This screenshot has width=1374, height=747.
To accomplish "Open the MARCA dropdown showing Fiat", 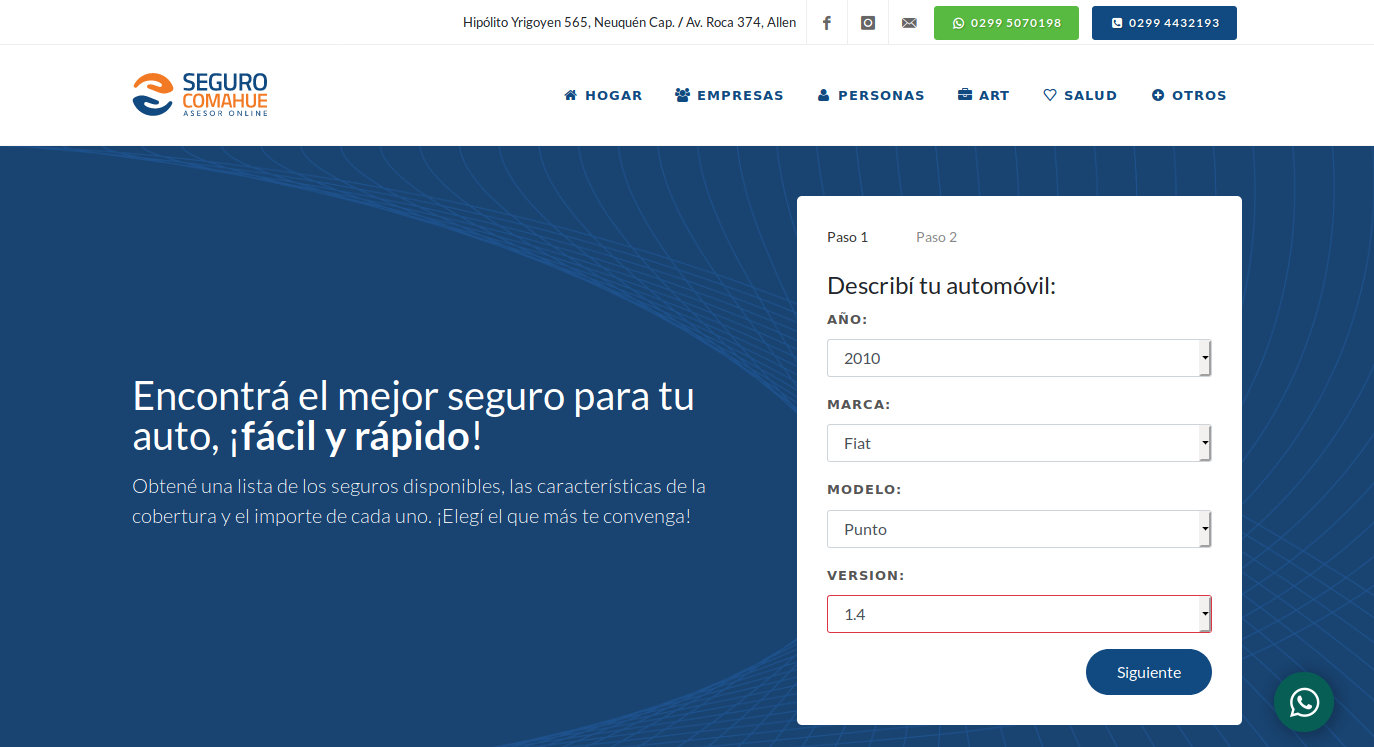I will [x=1019, y=443].
